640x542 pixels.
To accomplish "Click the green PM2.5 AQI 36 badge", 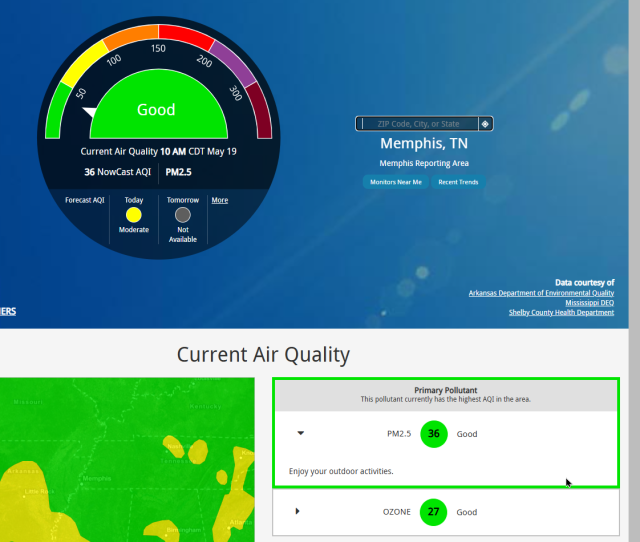I will (x=434, y=434).
